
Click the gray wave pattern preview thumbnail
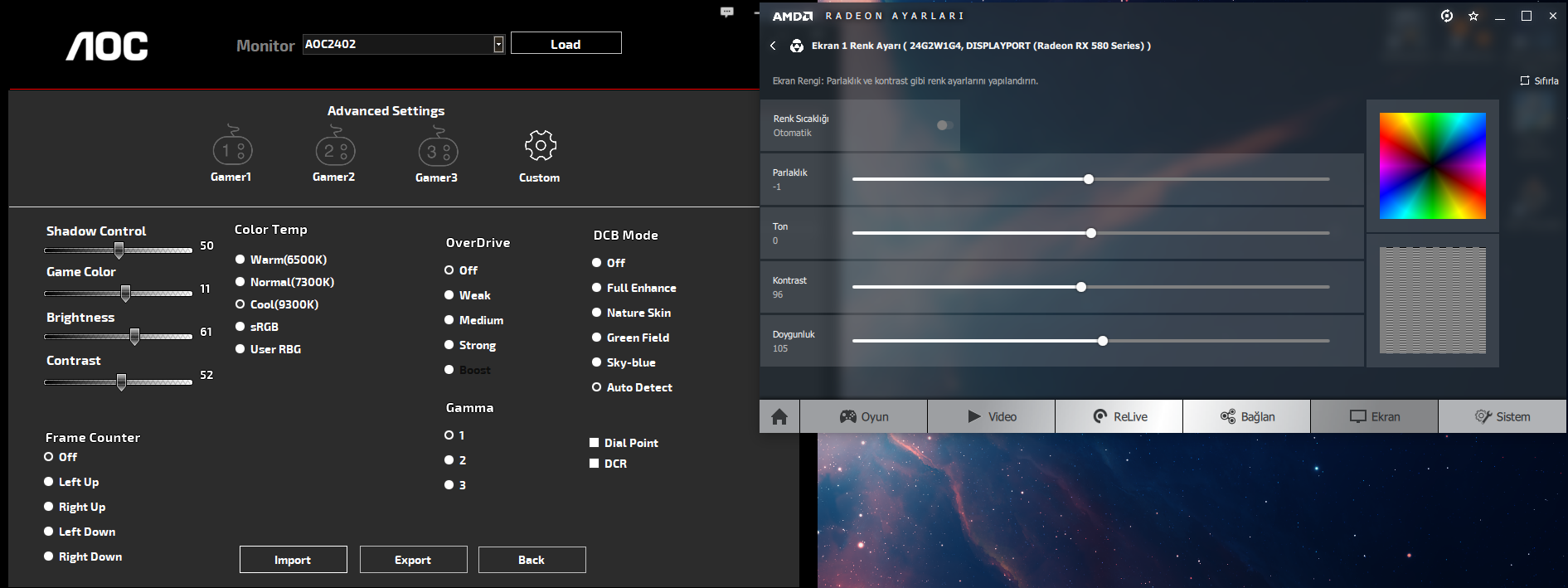coord(1433,300)
